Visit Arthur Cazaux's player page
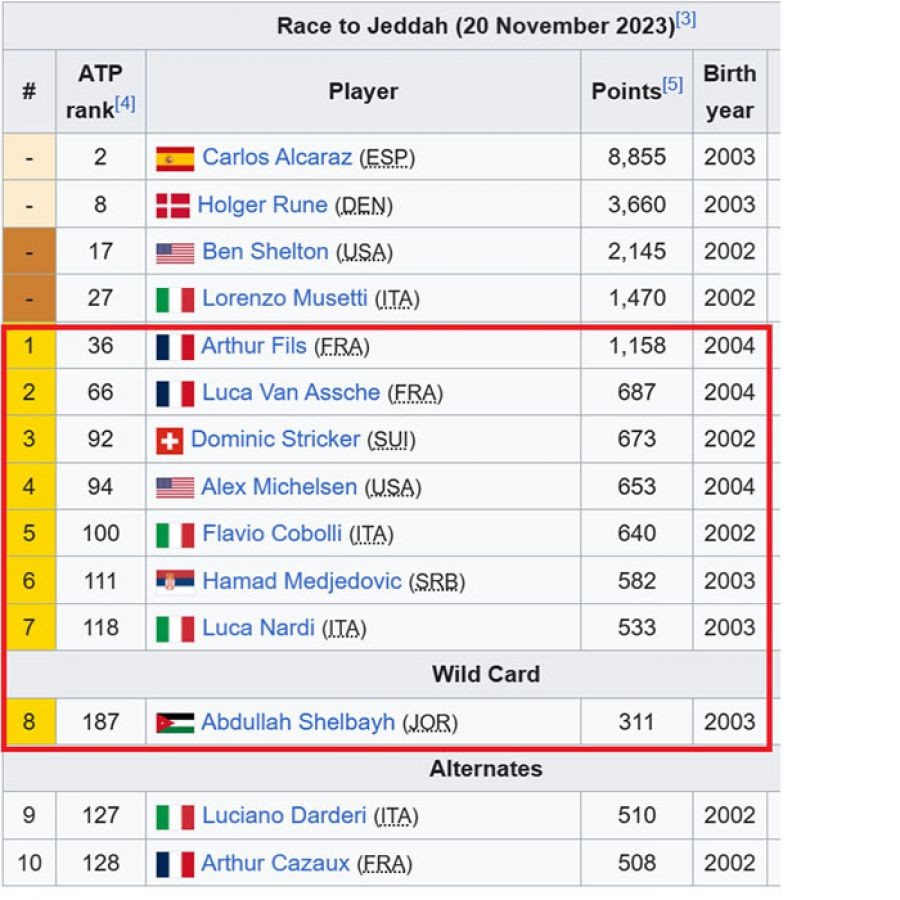 point(275,863)
